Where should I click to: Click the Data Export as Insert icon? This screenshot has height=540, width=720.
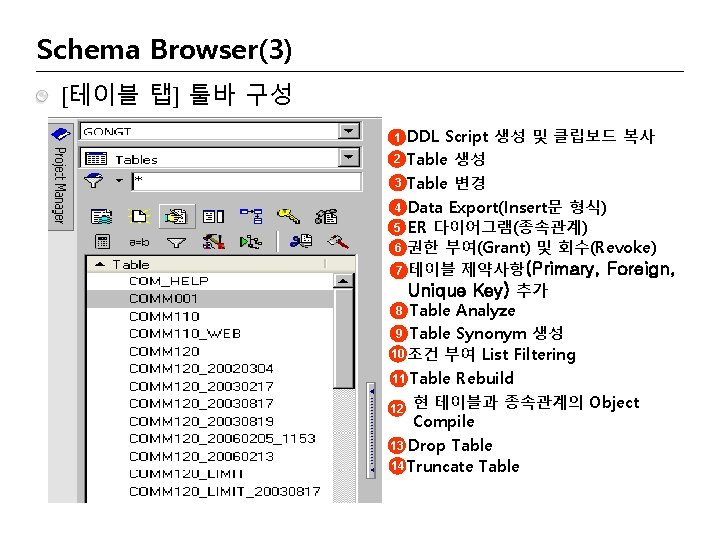214,216
